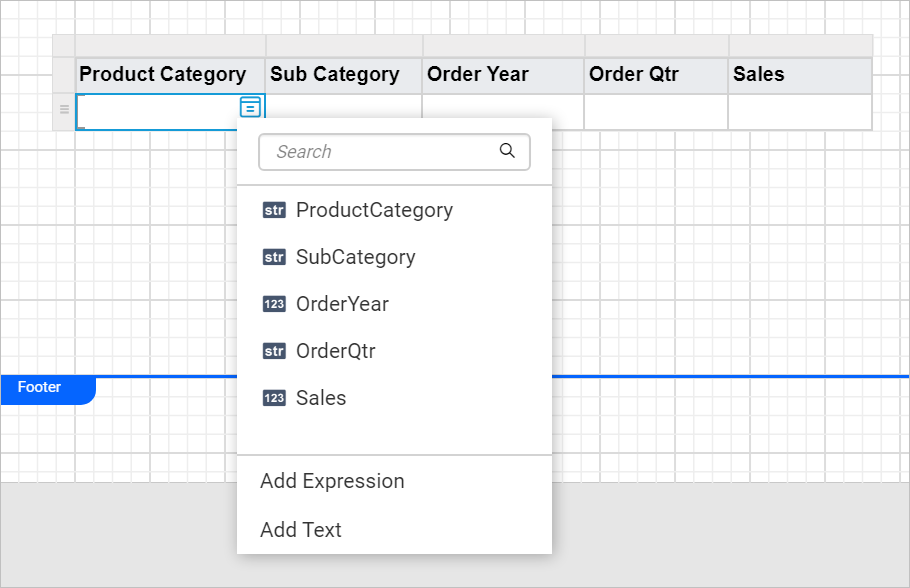Screen dimensions: 910x588
Task: Click the empty data cell under Sales
Action: pos(800,112)
